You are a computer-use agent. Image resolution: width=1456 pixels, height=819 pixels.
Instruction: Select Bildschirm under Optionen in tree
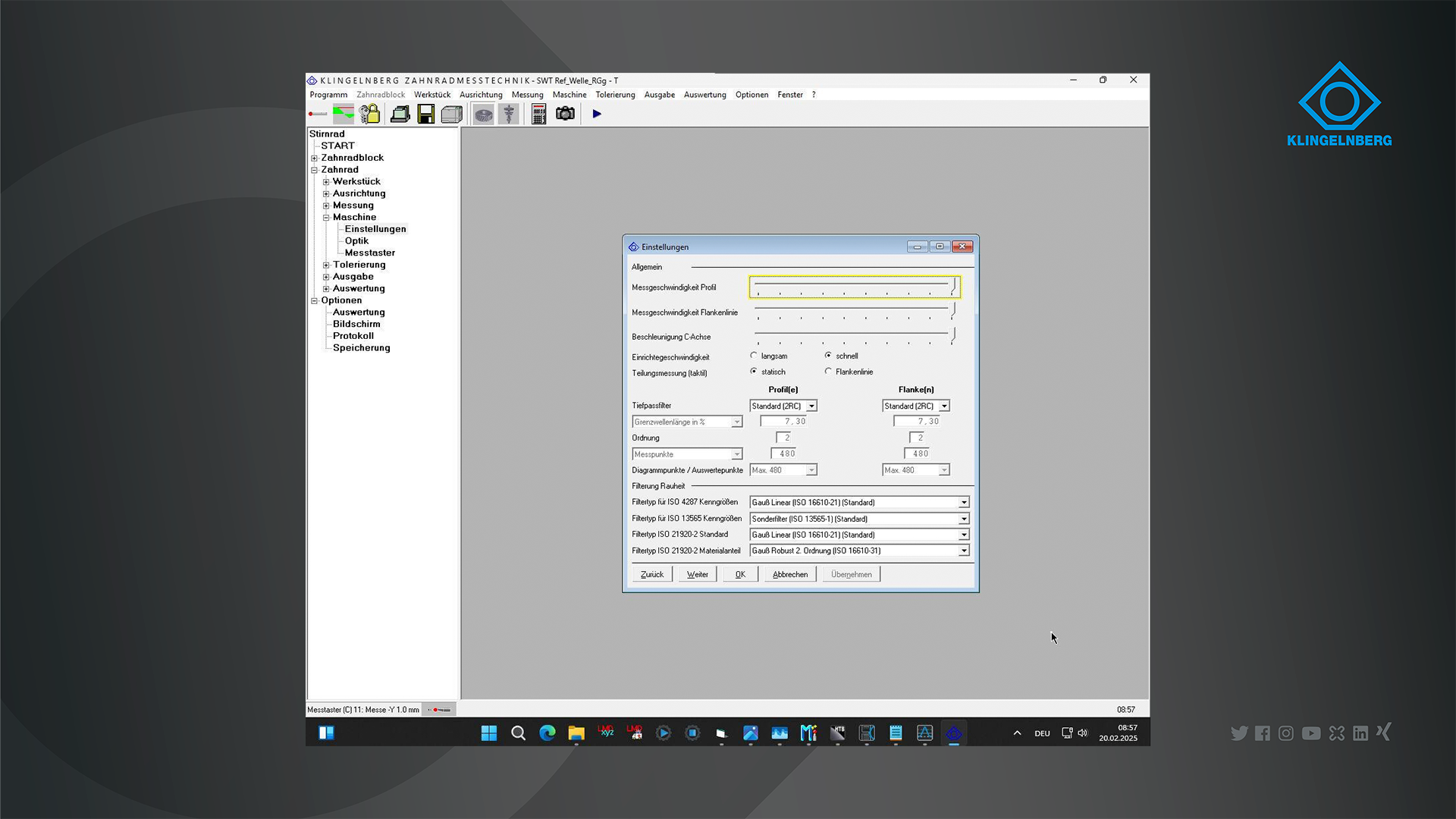click(x=356, y=324)
